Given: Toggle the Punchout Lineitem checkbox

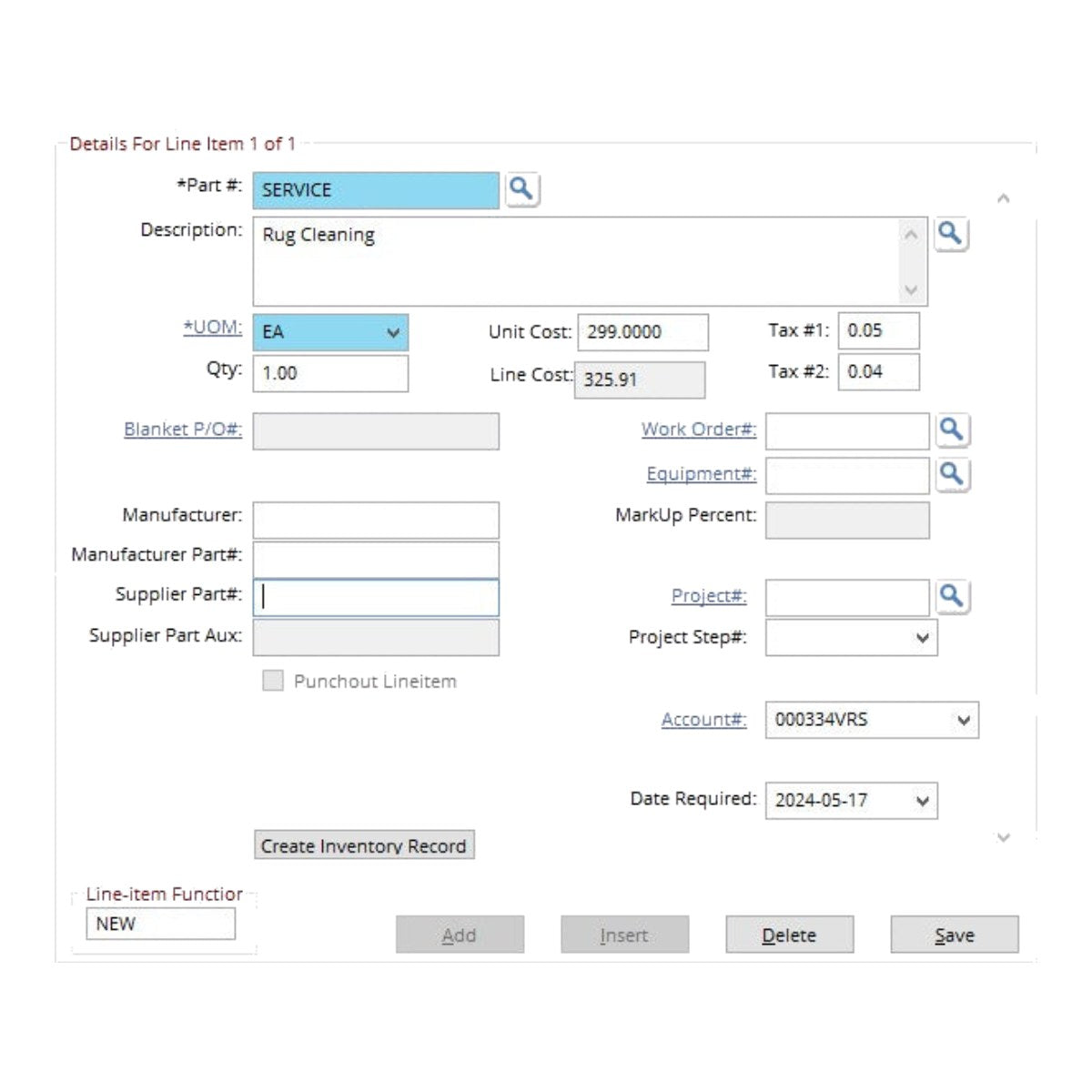Looking at the screenshot, I should pyautogui.click(x=273, y=681).
